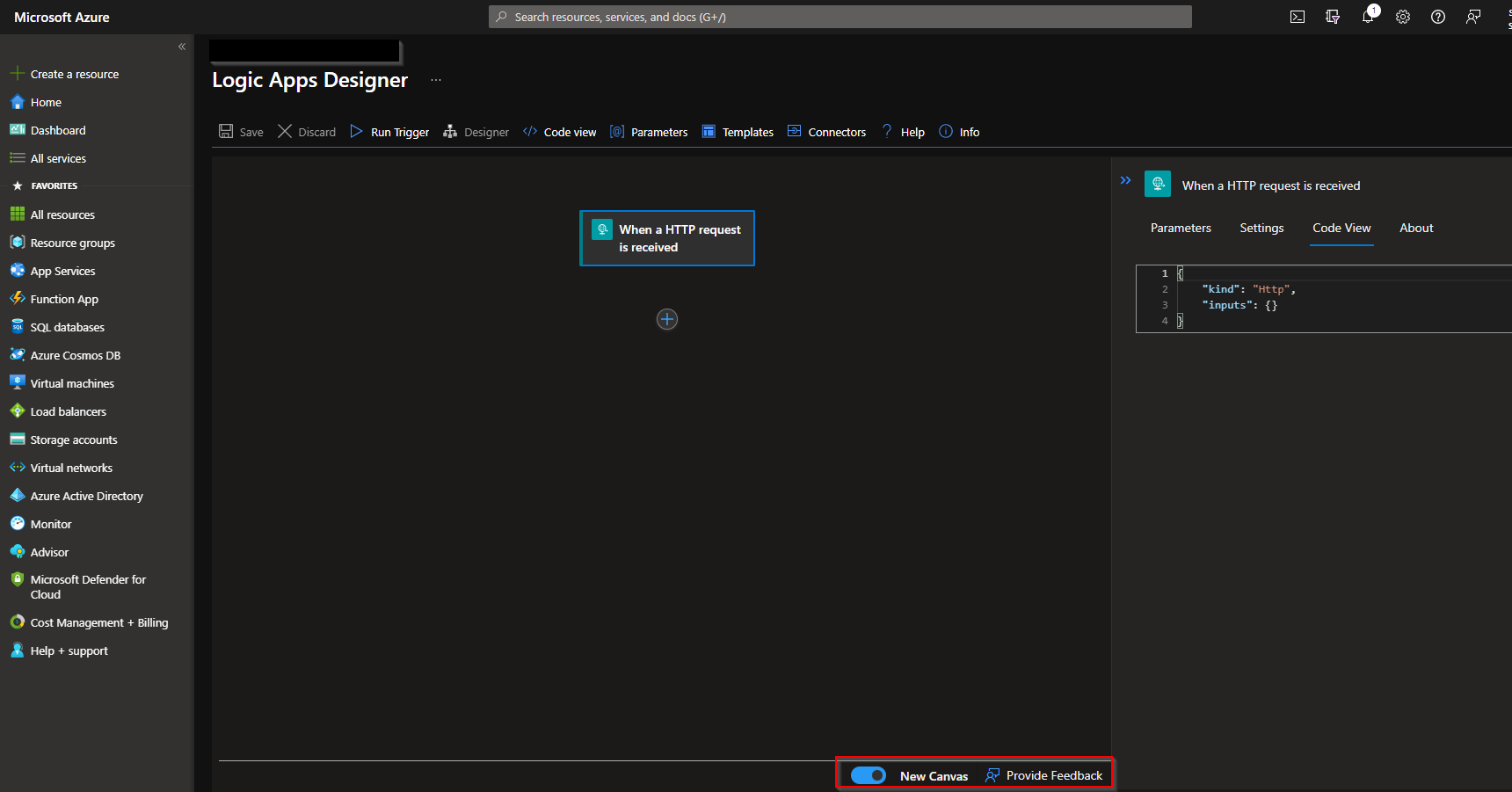This screenshot has height=792, width=1512.
Task: Open the notifications bell
Action: 1368,17
